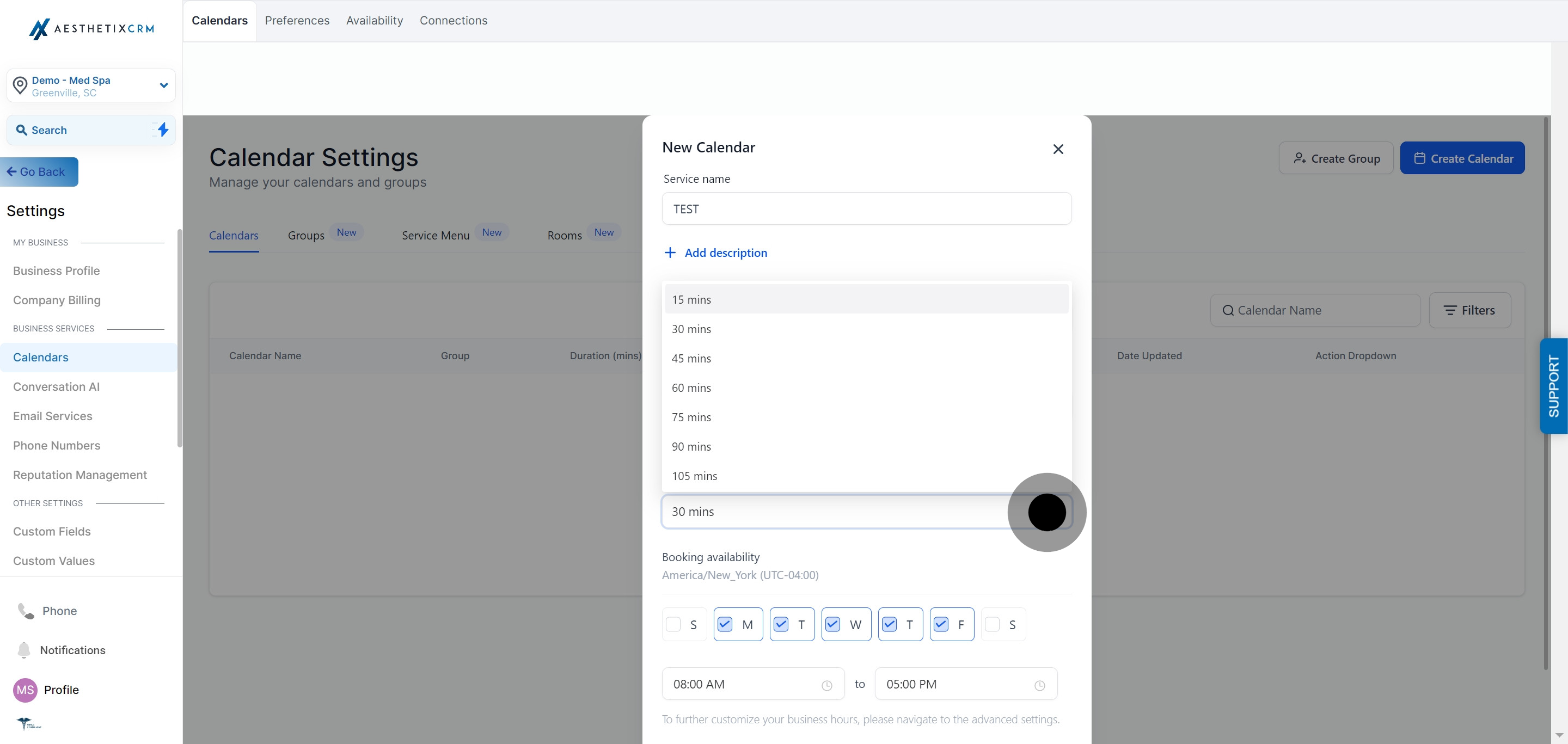The height and width of the screenshot is (744, 1568).
Task: Click the Phone icon in sidebar
Action: coord(26,611)
